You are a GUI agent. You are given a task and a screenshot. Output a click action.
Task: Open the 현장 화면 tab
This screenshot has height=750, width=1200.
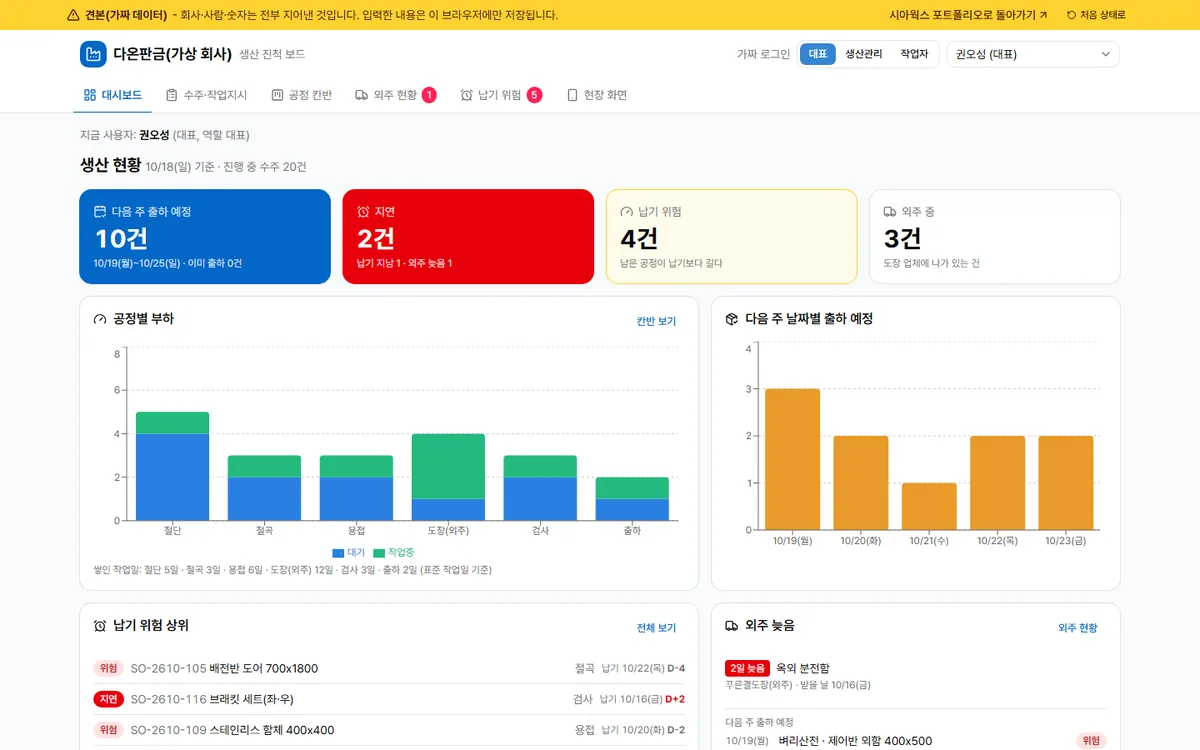point(597,95)
